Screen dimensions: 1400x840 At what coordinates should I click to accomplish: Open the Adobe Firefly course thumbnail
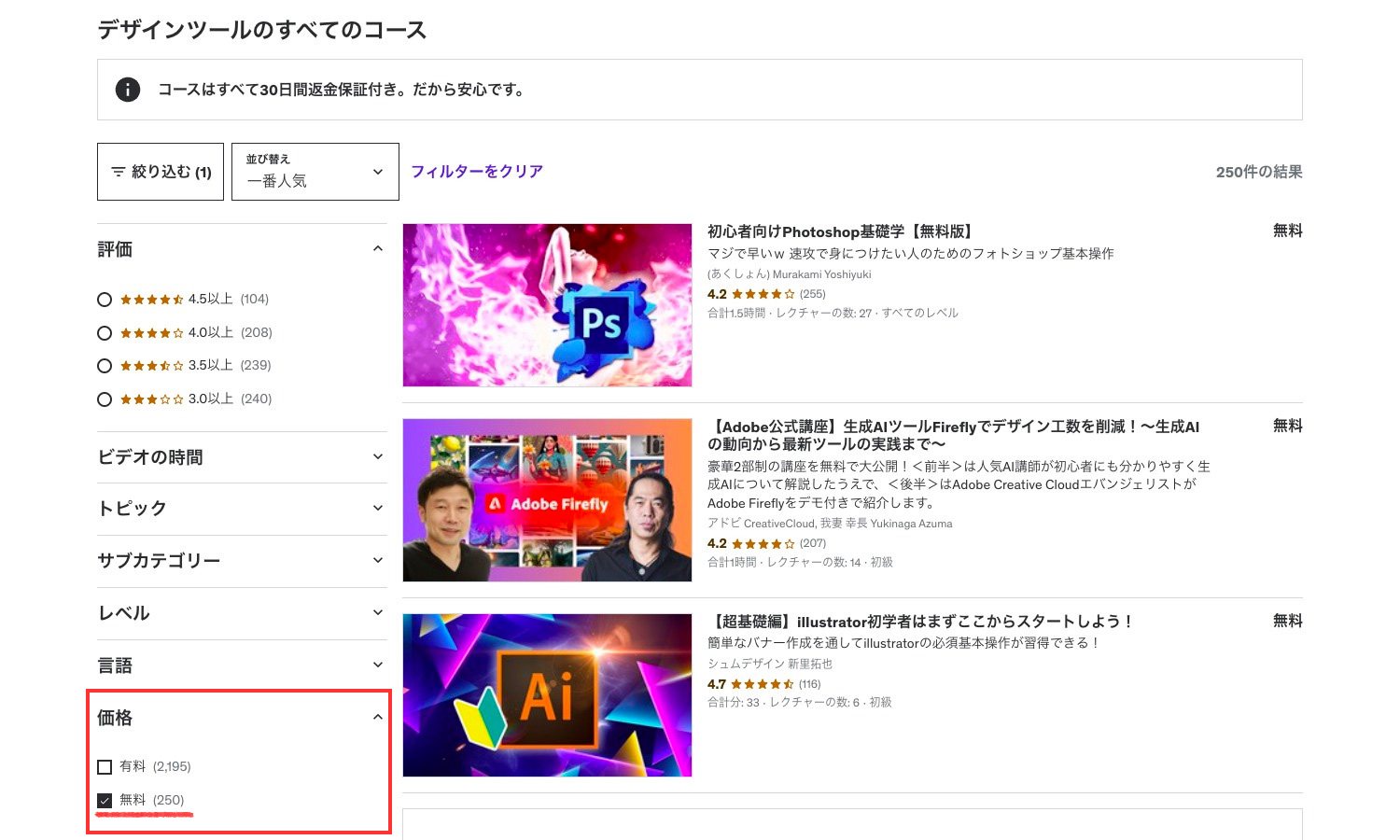point(547,500)
